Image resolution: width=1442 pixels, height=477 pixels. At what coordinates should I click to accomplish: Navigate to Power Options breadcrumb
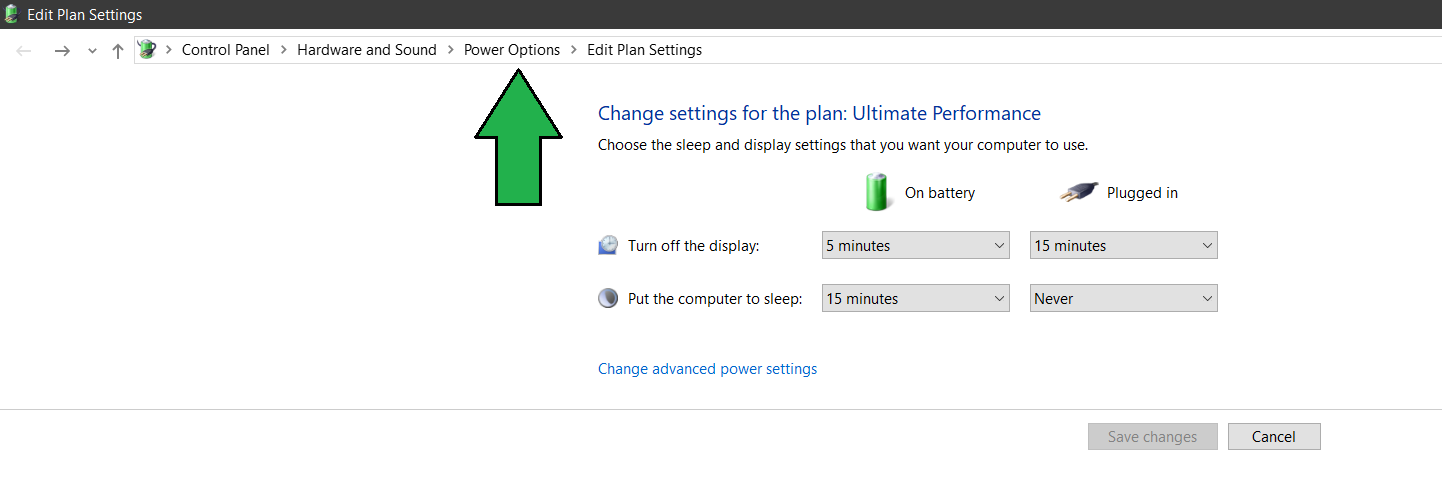tap(512, 50)
